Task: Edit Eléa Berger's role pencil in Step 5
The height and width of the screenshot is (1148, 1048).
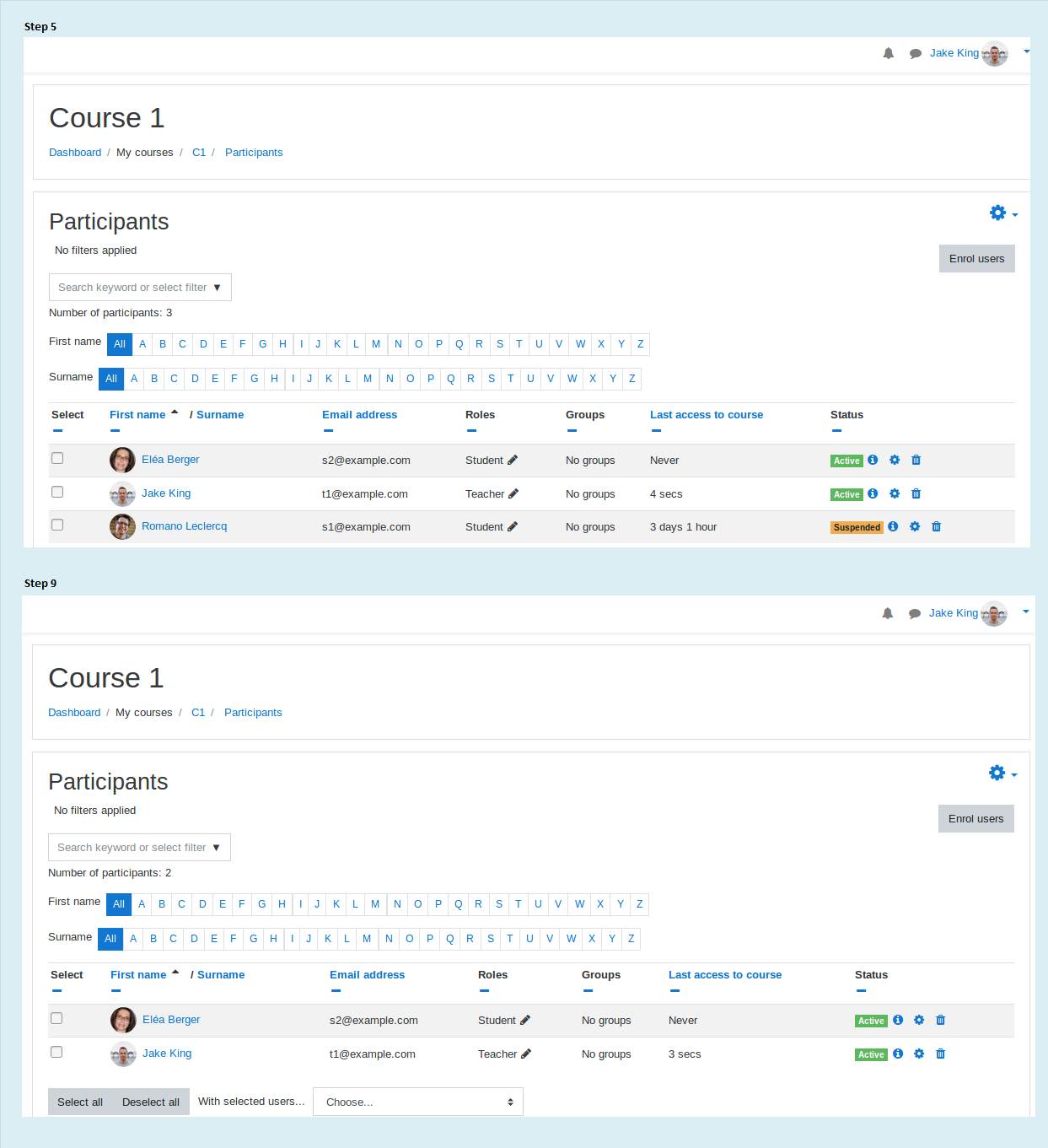Action: (x=513, y=460)
